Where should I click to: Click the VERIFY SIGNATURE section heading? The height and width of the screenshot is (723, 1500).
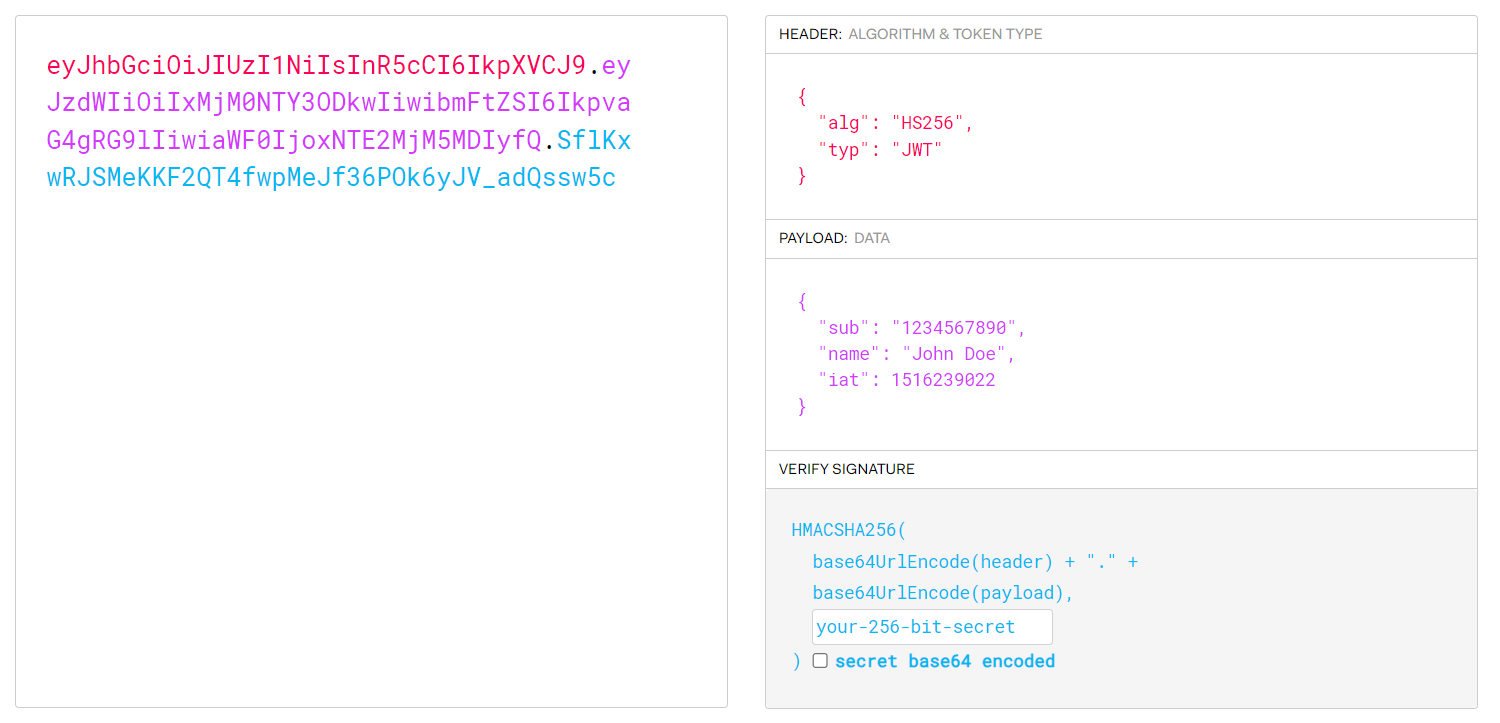click(x=846, y=468)
